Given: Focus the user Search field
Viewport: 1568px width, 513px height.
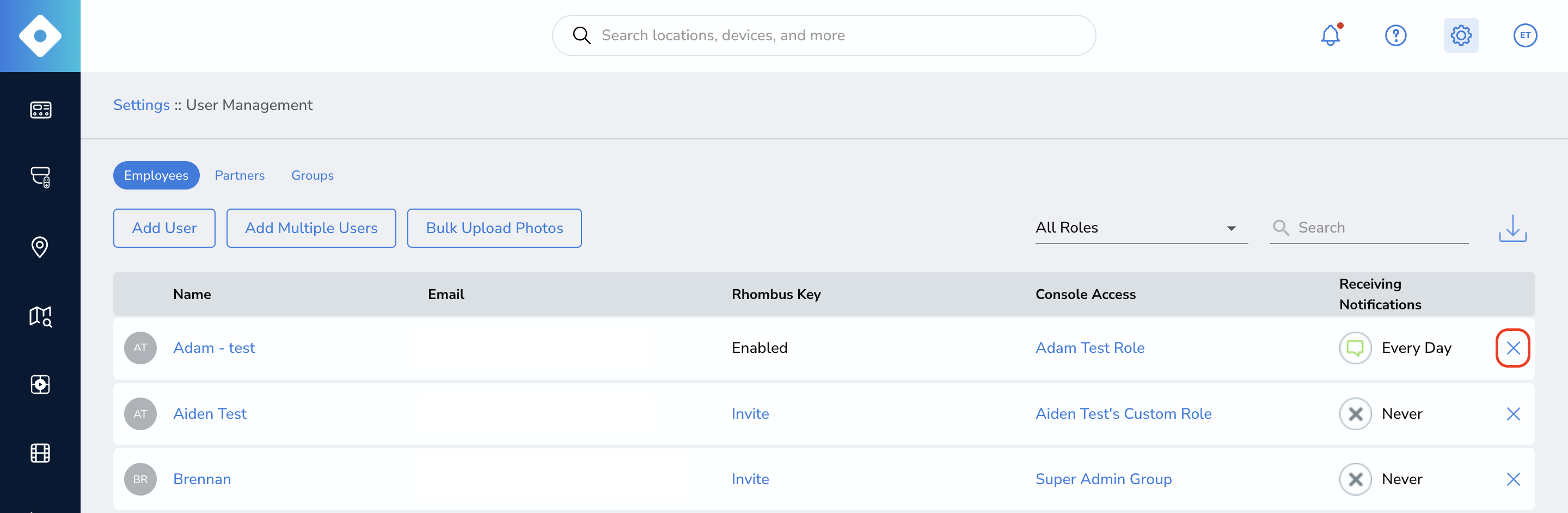Looking at the screenshot, I should point(1369,228).
